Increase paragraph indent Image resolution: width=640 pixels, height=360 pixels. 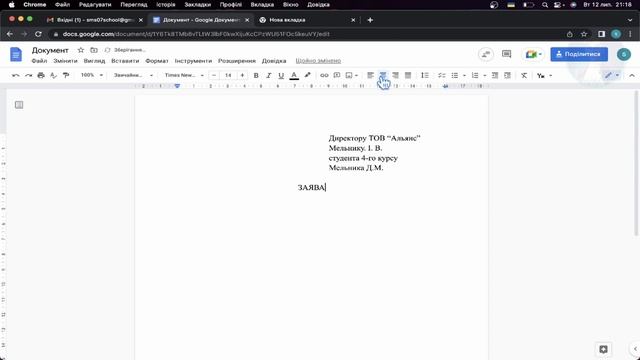[507, 76]
